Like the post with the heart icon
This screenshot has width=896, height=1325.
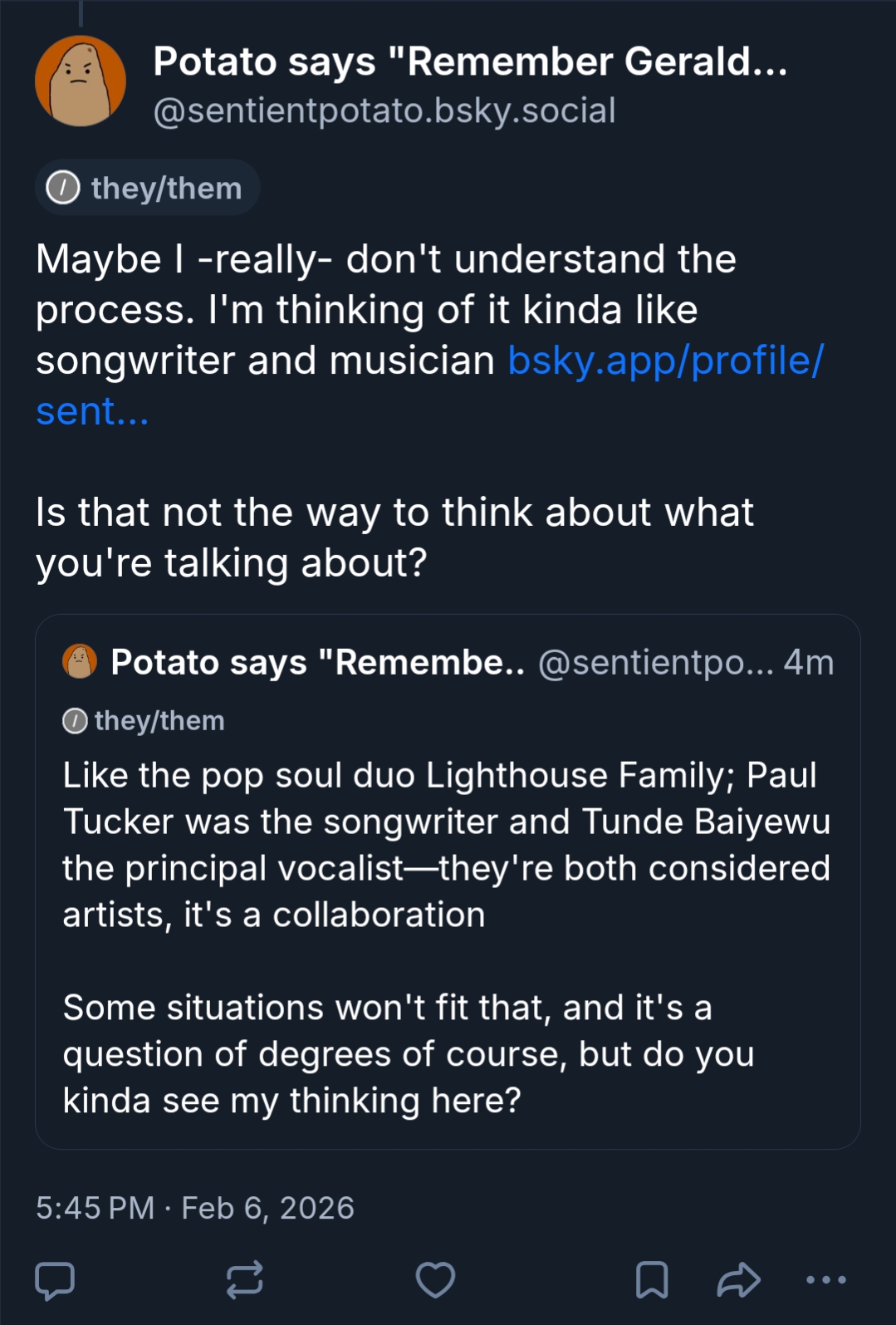pos(435,1280)
